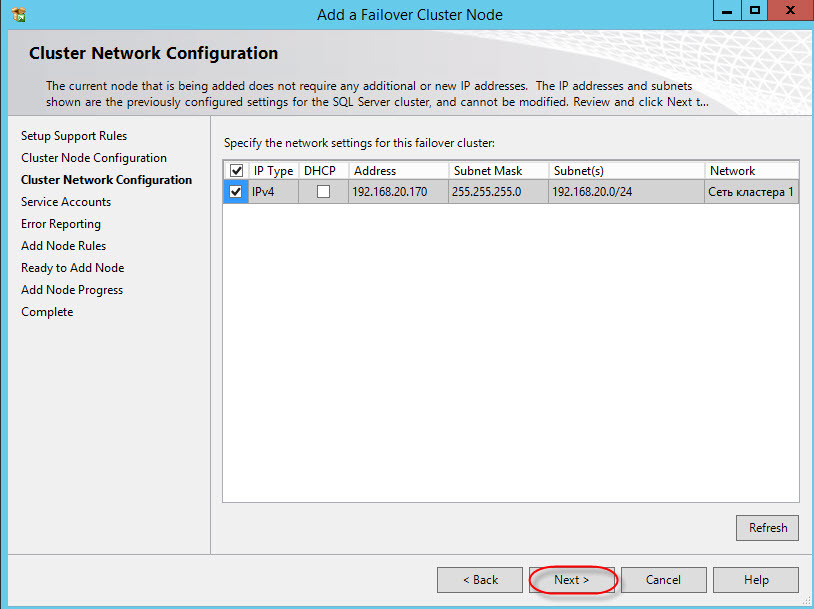Click the setup icon in title bar
The height and width of the screenshot is (609, 814).
coord(18,15)
